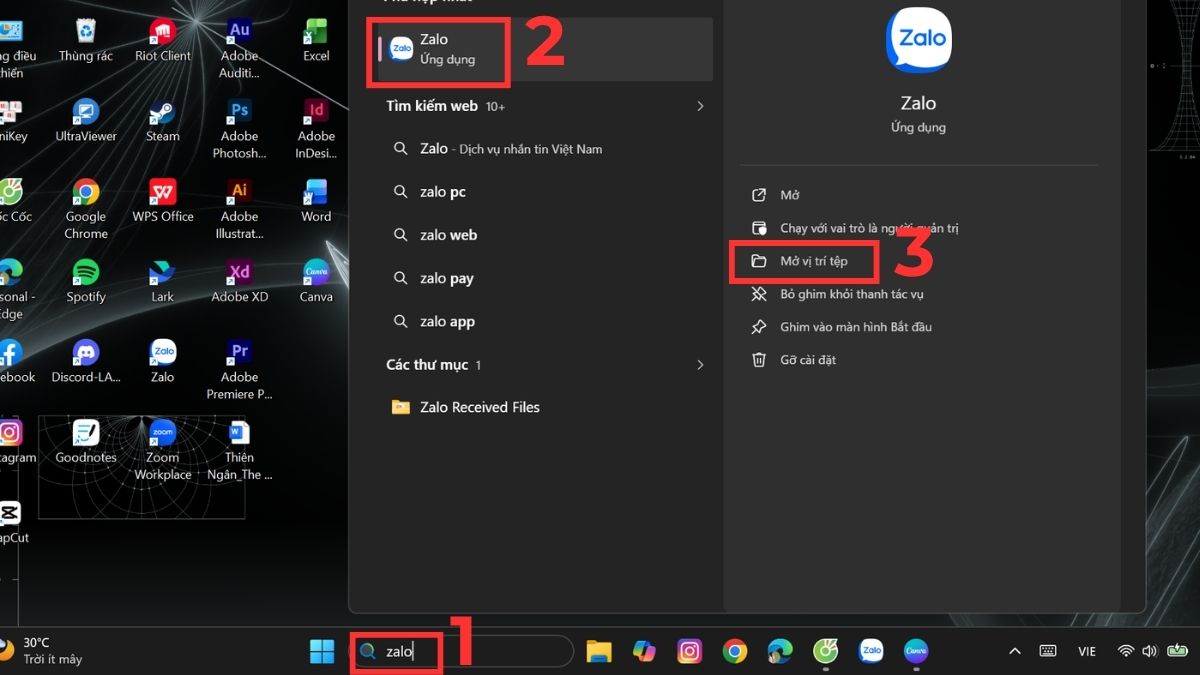Show hidden system tray icons
The image size is (1200, 675).
click(1014, 651)
